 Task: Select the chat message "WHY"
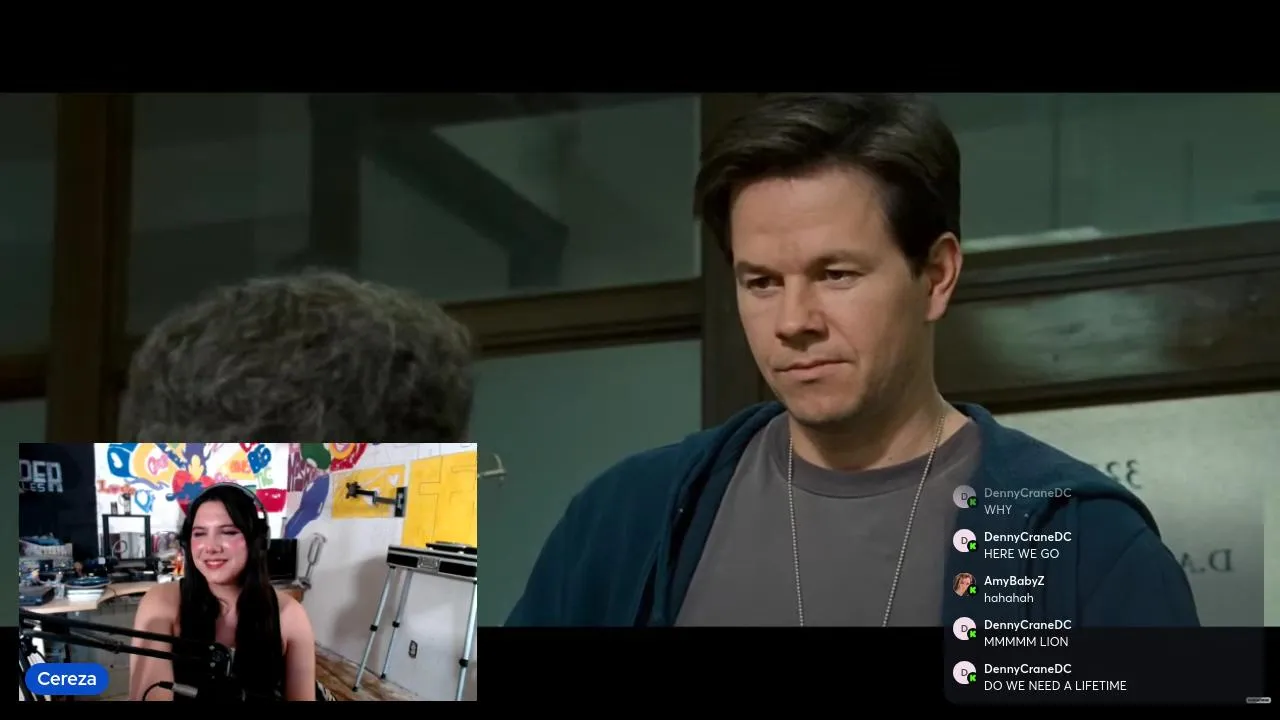click(998, 510)
